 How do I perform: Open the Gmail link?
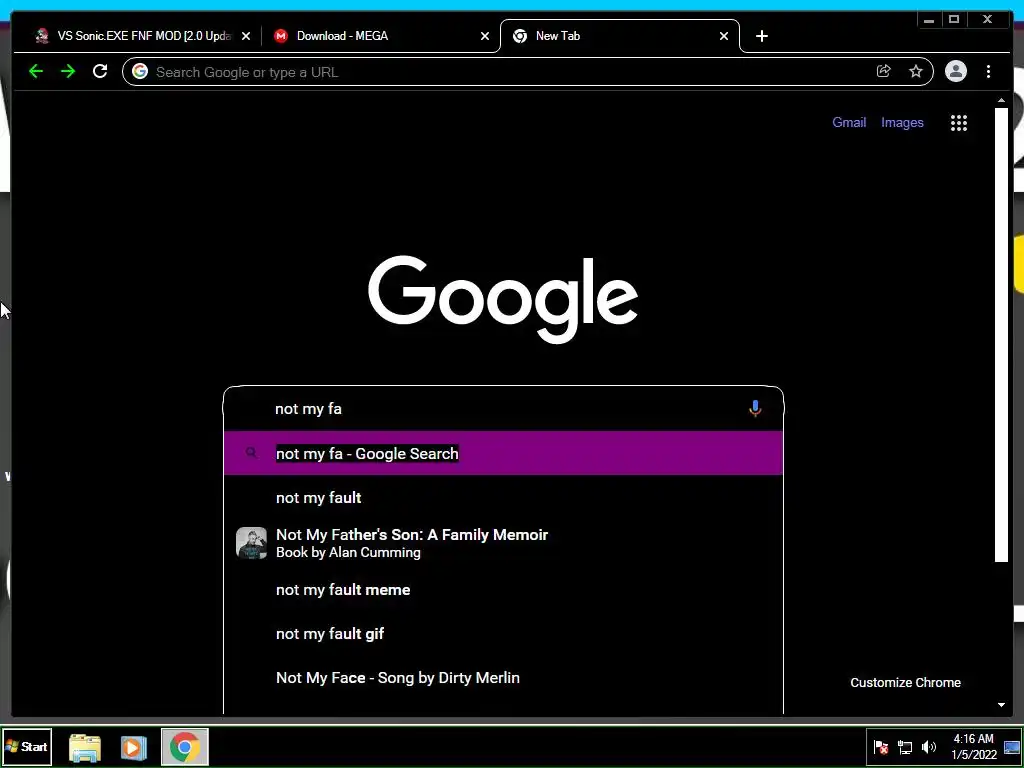pos(849,122)
